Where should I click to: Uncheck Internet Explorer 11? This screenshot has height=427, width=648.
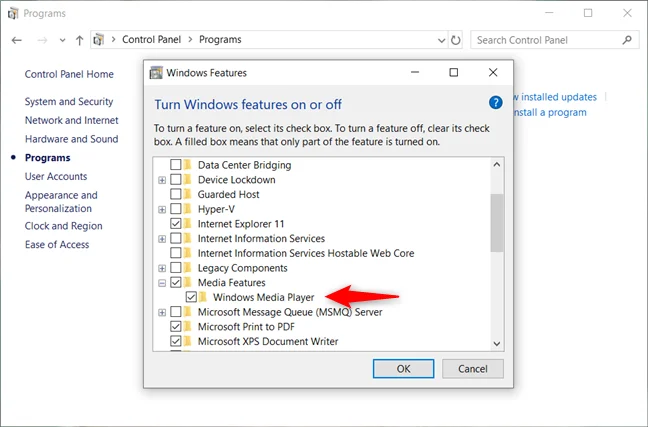[x=176, y=224]
